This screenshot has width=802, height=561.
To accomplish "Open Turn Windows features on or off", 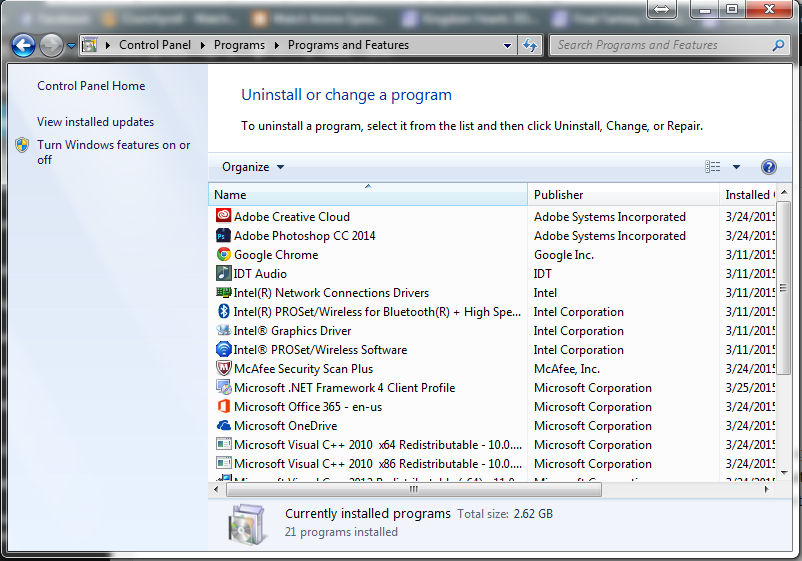I will 114,152.
